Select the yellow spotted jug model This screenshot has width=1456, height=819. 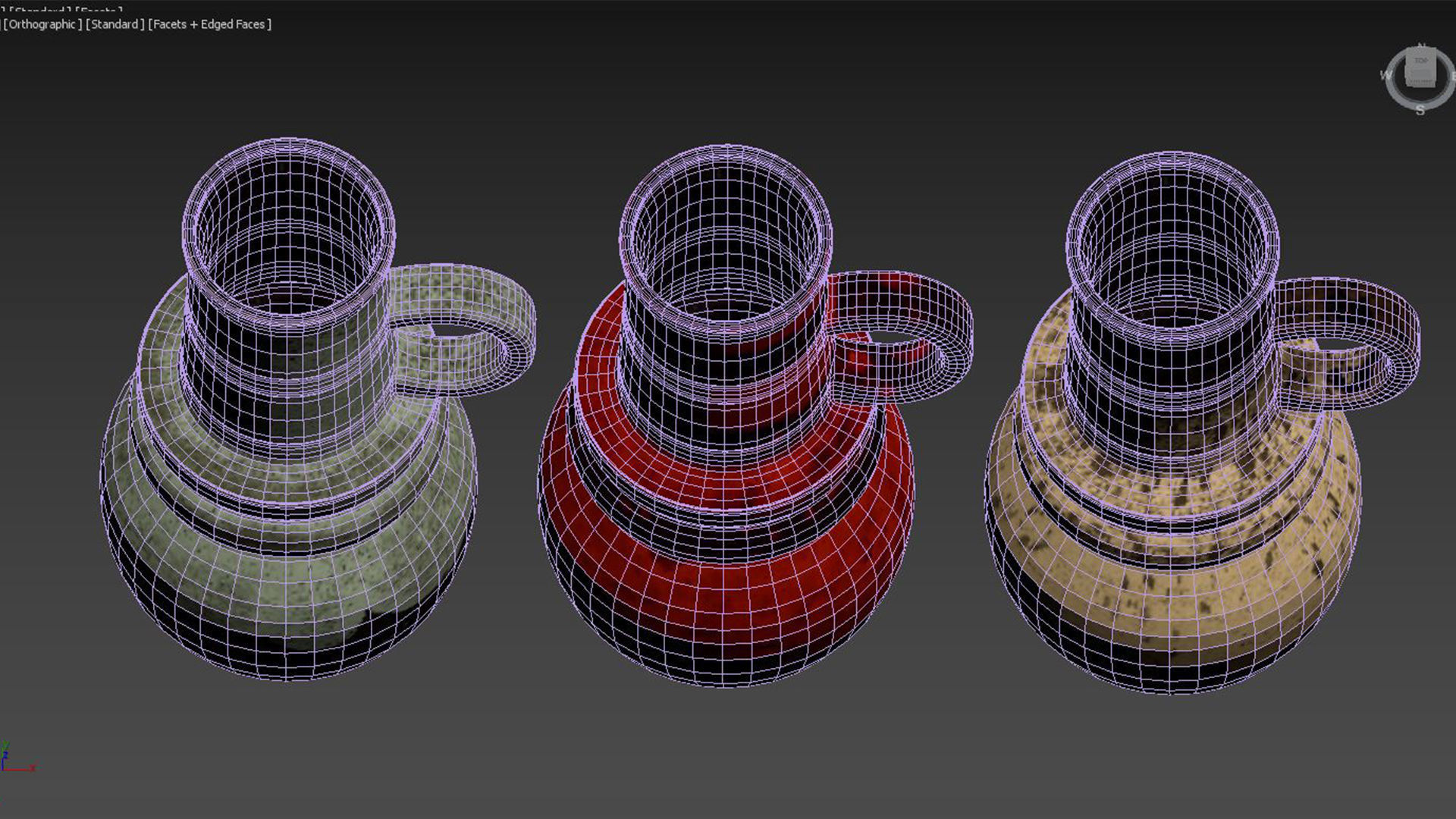coord(1202,423)
